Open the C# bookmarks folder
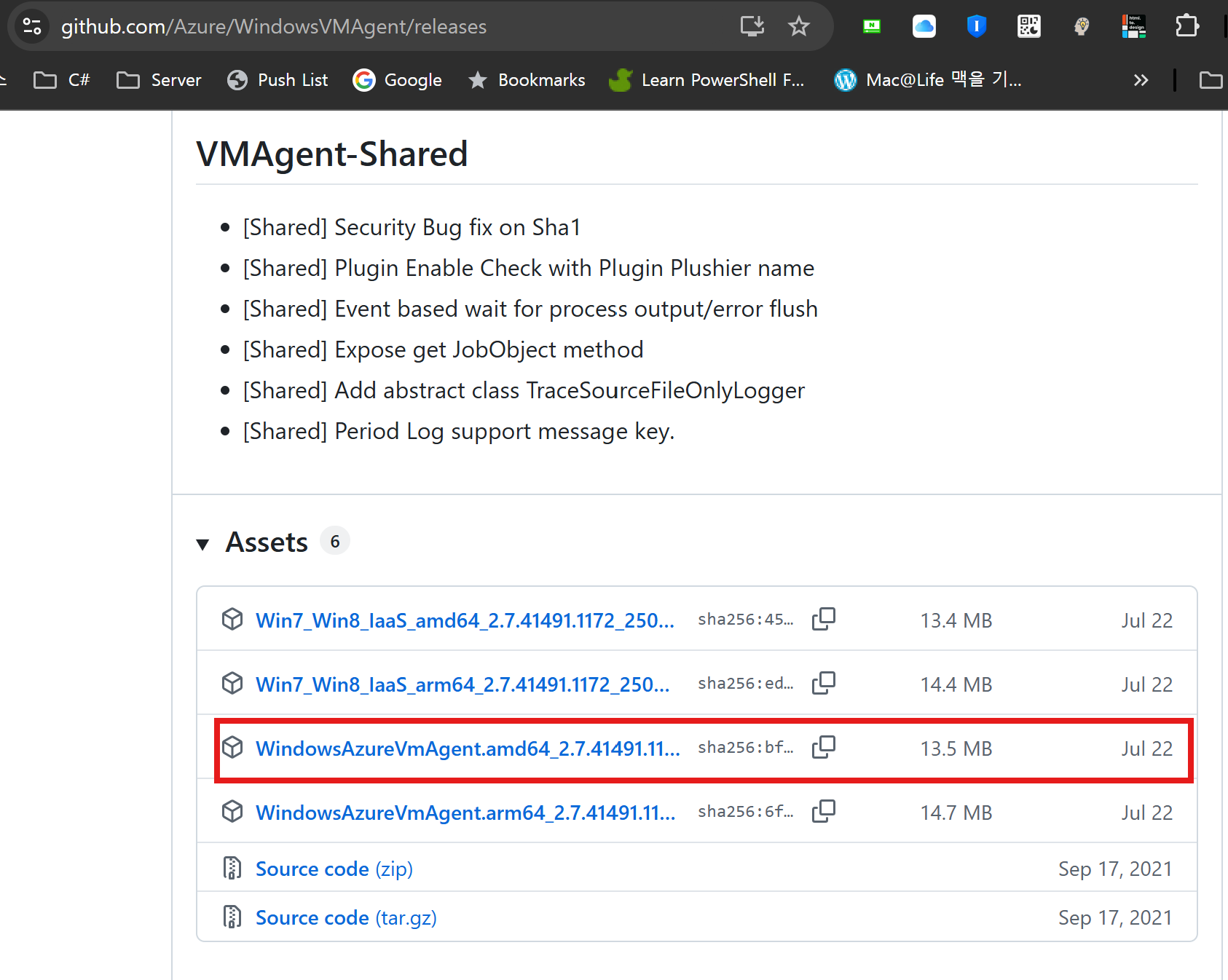This screenshot has height=980, width=1228. [x=62, y=80]
